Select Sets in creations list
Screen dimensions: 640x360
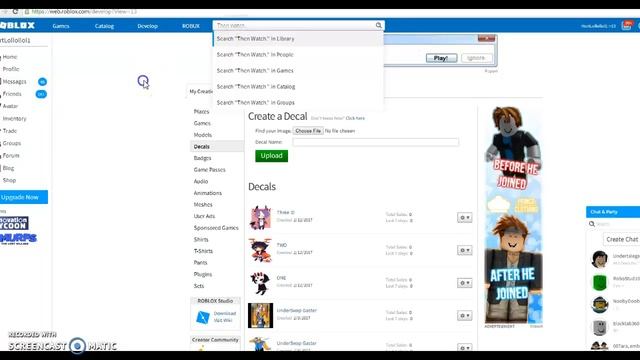(199, 286)
